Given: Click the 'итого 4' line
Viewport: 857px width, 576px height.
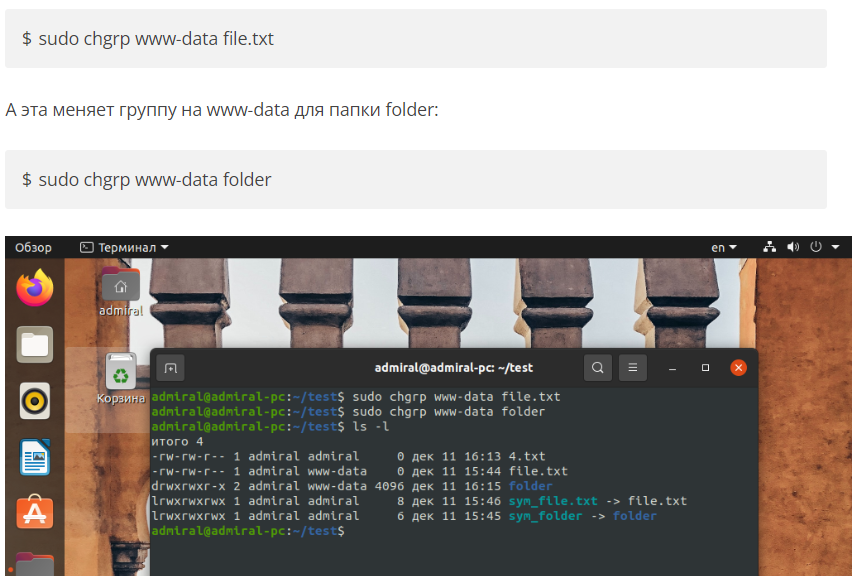Looking at the screenshot, I should pyautogui.click(x=177, y=442).
